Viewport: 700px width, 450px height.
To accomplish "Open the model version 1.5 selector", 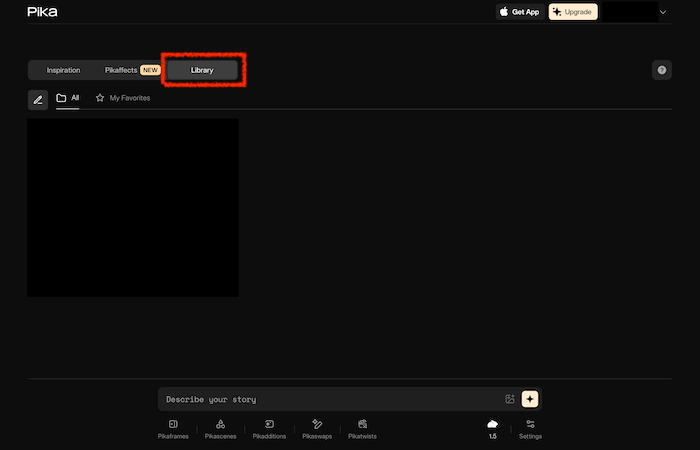I will click(492, 429).
